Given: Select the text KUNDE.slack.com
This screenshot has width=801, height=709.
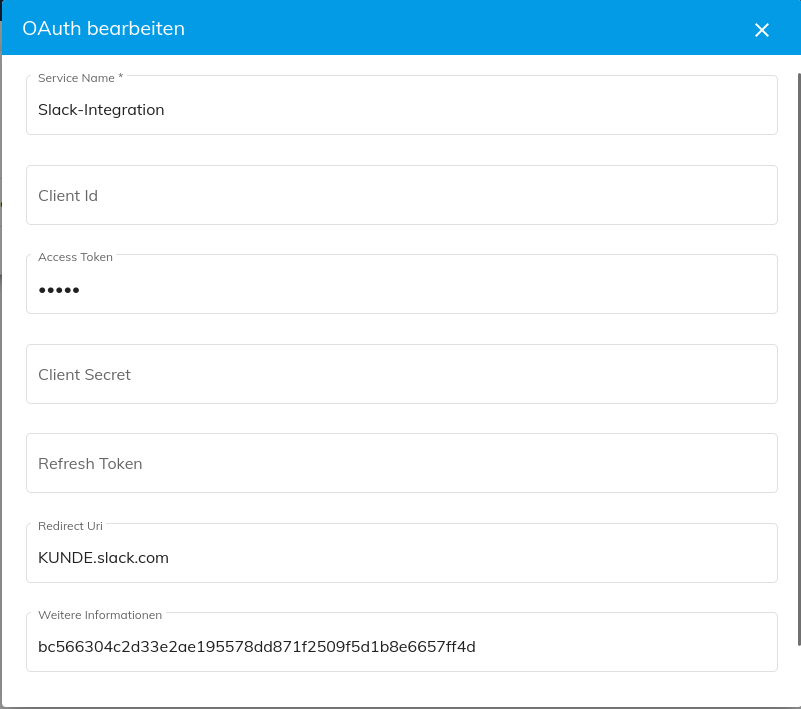Looking at the screenshot, I should (x=103, y=558).
